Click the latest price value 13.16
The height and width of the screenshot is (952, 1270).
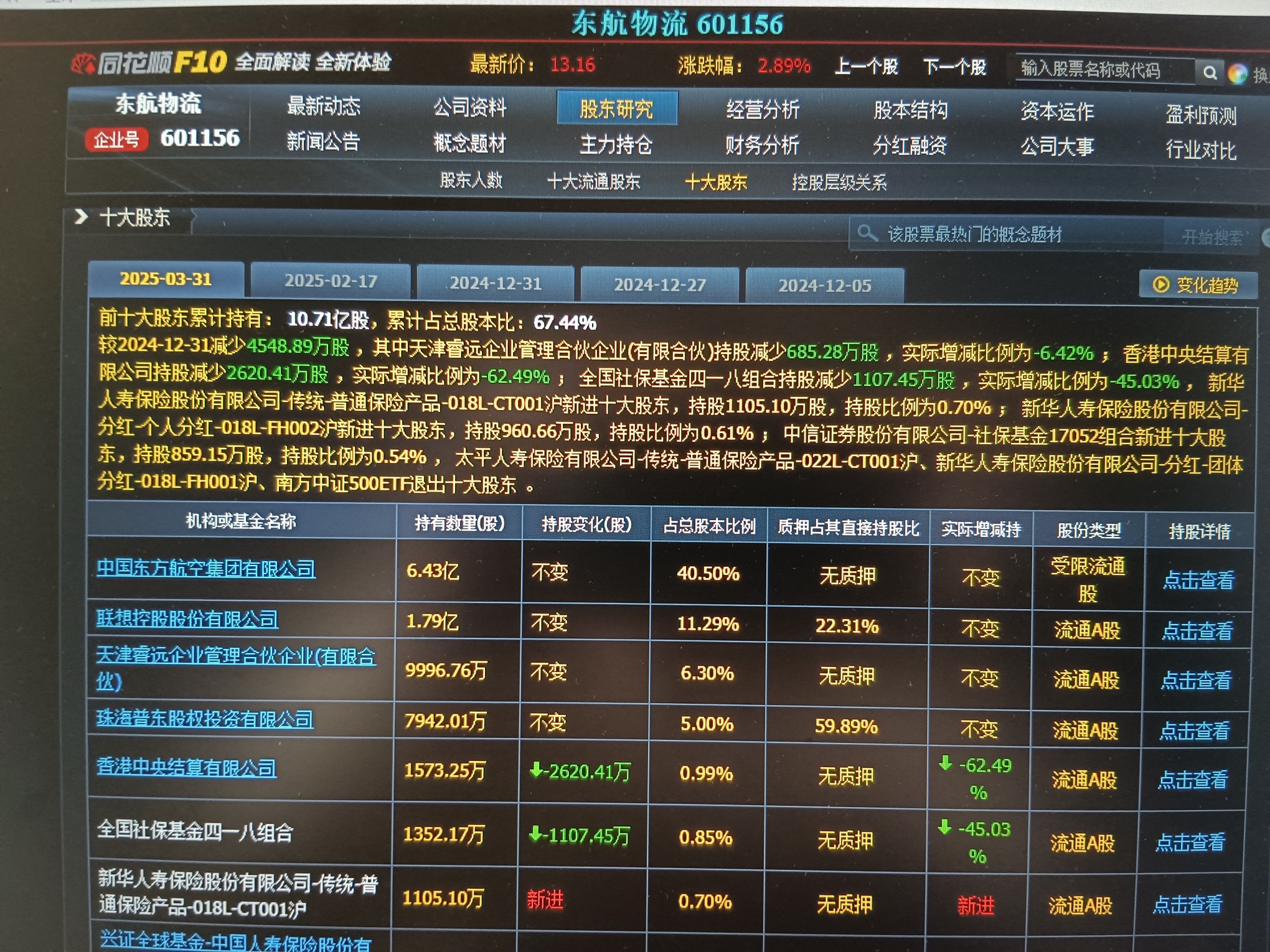tap(573, 64)
